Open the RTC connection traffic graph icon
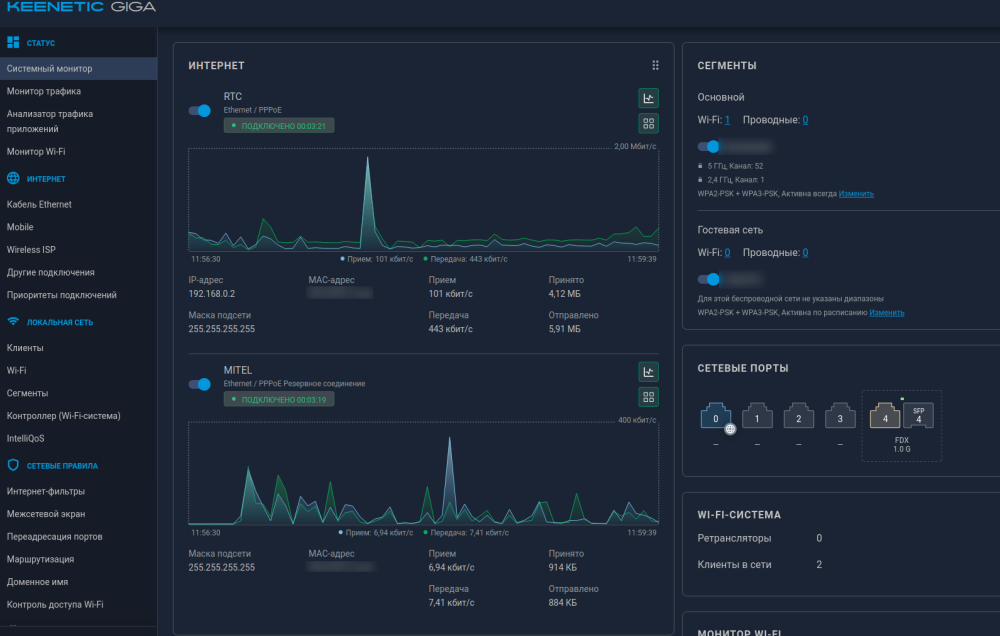Image resolution: width=1000 pixels, height=636 pixels. [x=648, y=98]
